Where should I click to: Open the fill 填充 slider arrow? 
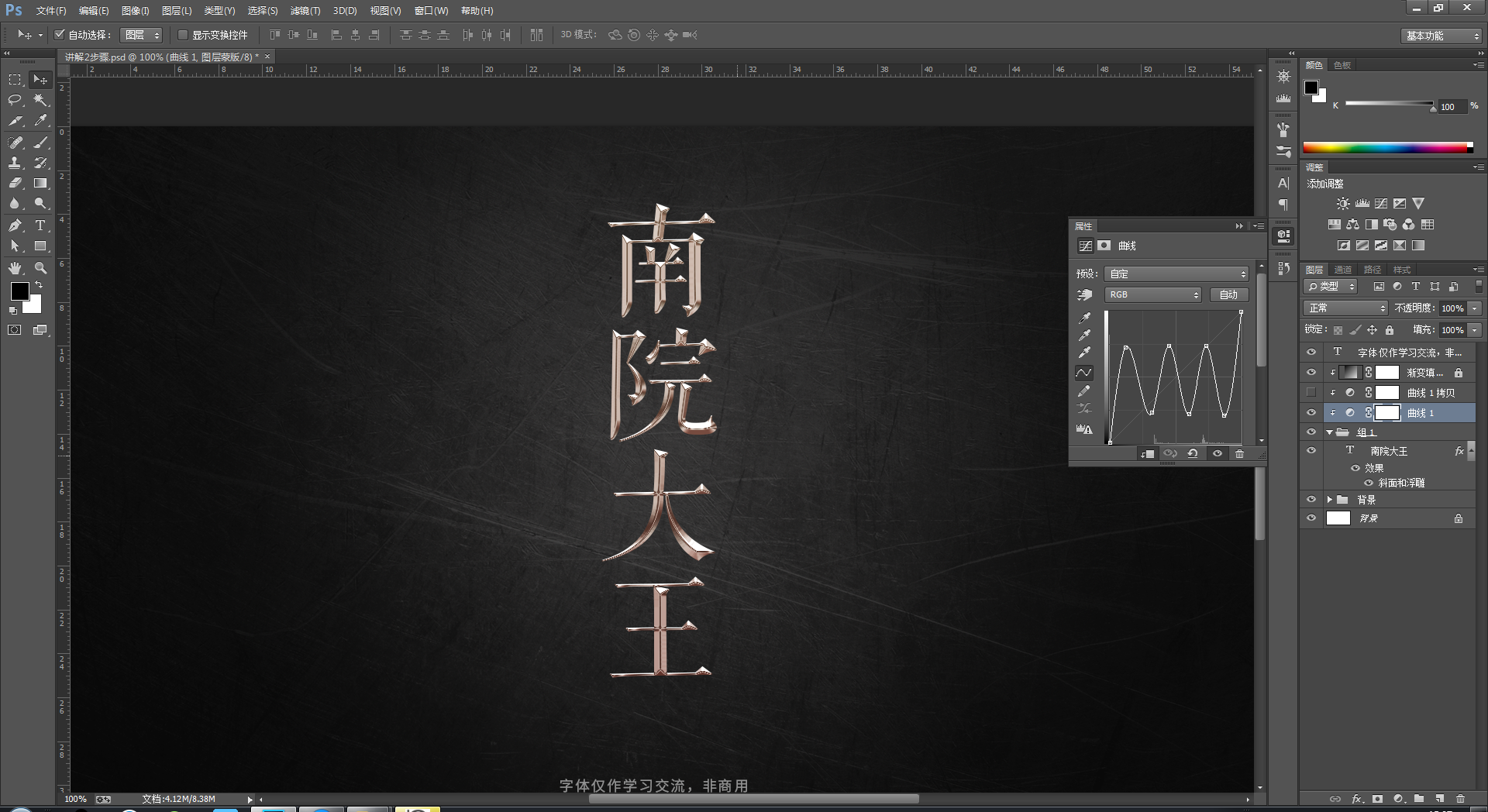click(1475, 330)
